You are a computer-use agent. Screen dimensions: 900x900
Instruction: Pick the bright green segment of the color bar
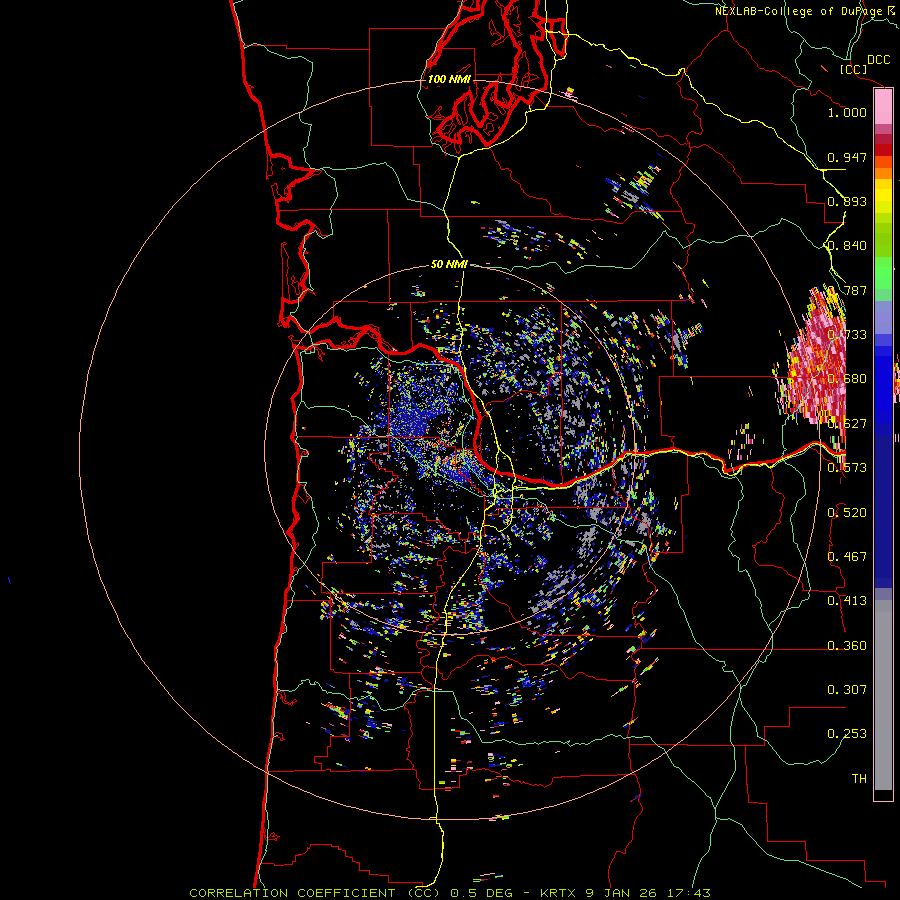[x=883, y=273]
